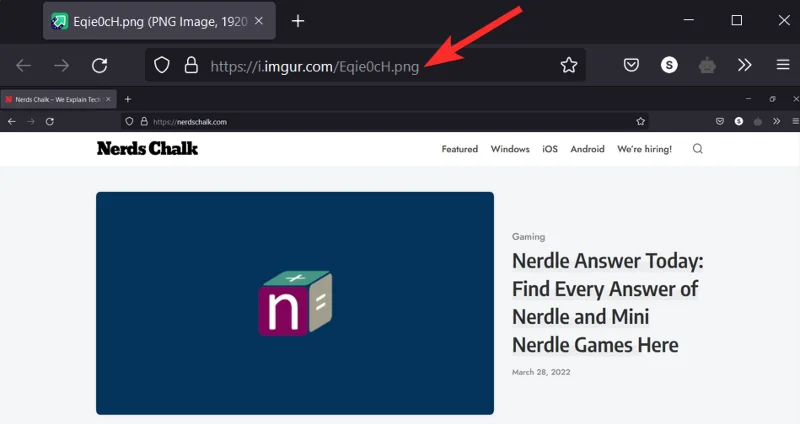800x424 pixels.
Task: Bookmark the imgur image with star icon
Action: [x=569, y=65]
